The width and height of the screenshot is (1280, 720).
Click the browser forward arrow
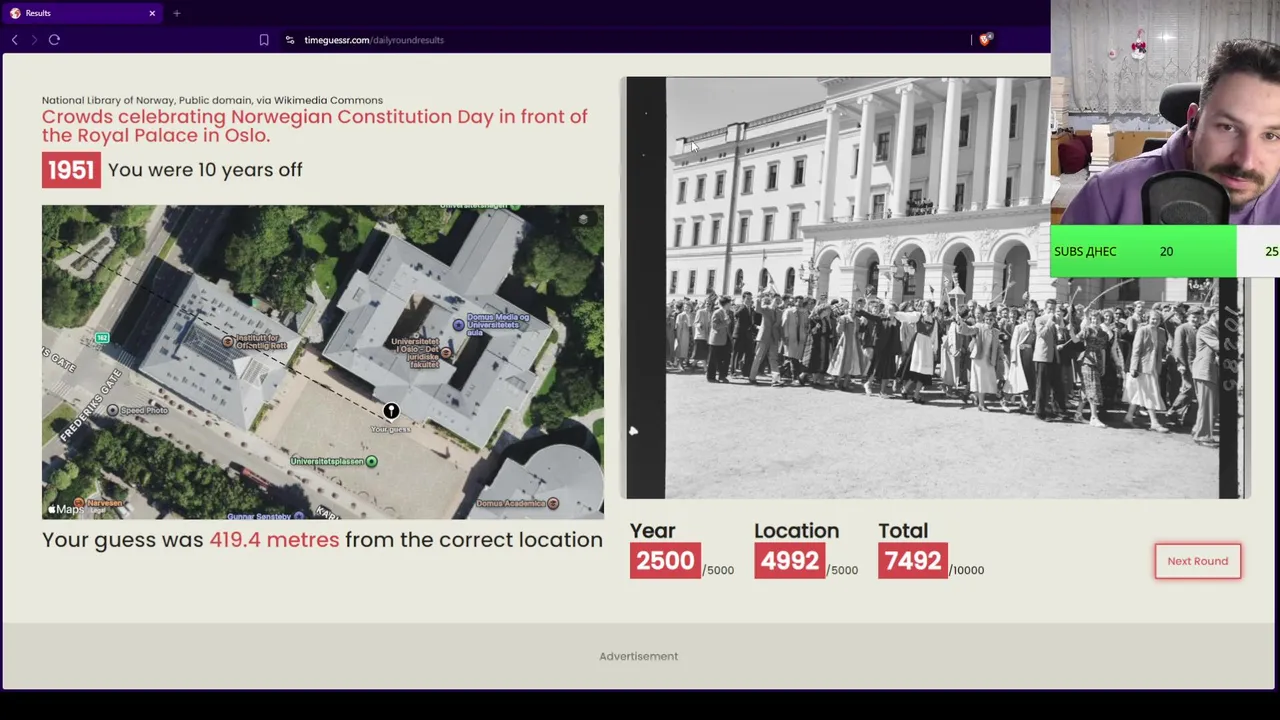pyautogui.click(x=33, y=40)
